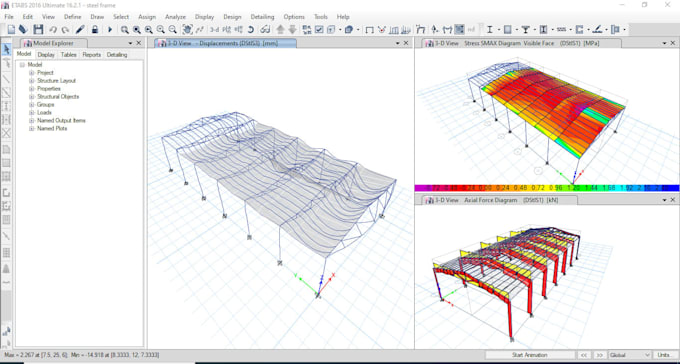Toggle the model lock padlock icon
680x364 pixels.
coord(95,30)
